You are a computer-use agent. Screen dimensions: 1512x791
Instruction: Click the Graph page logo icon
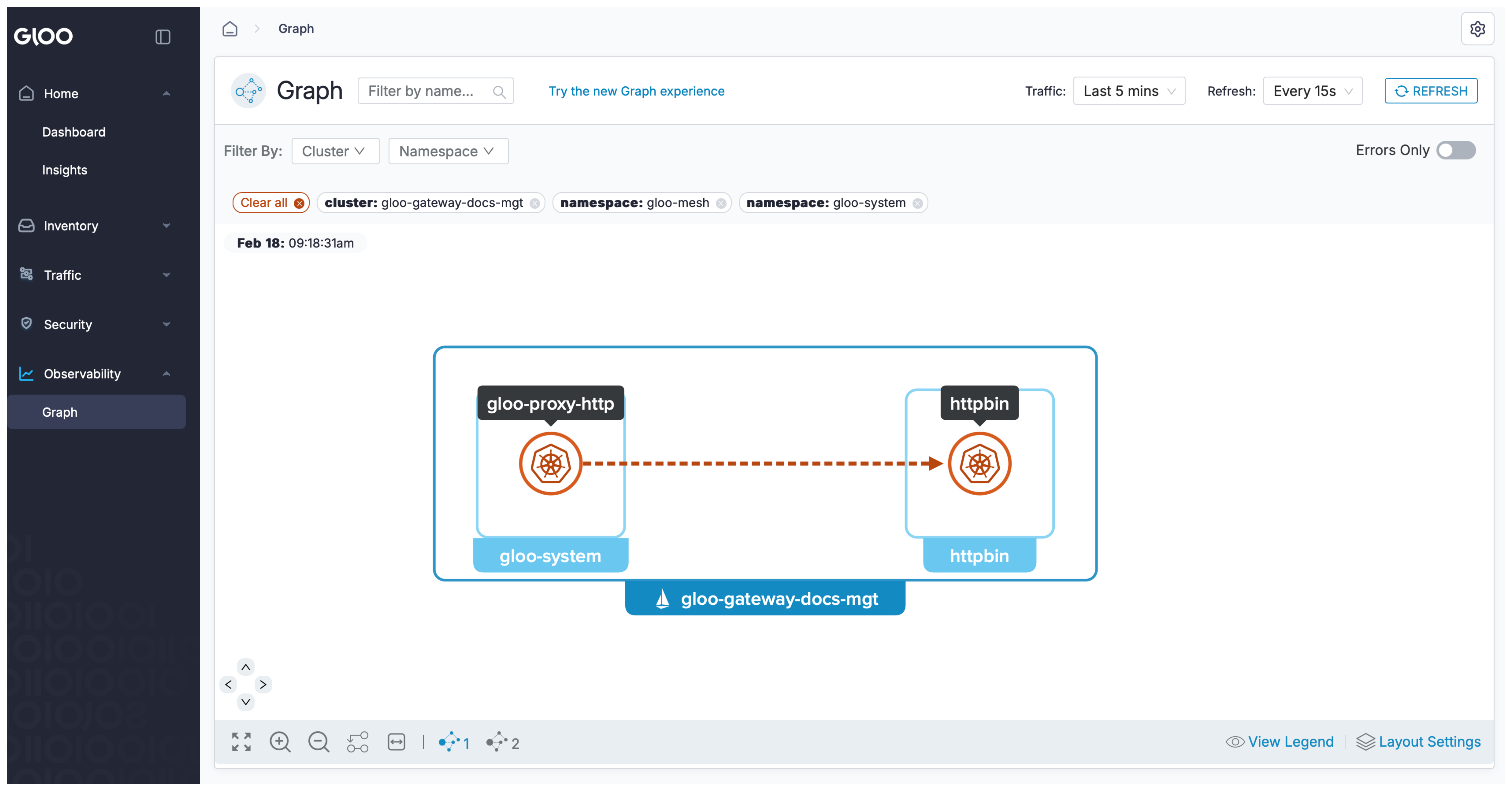click(x=248, y=91)
